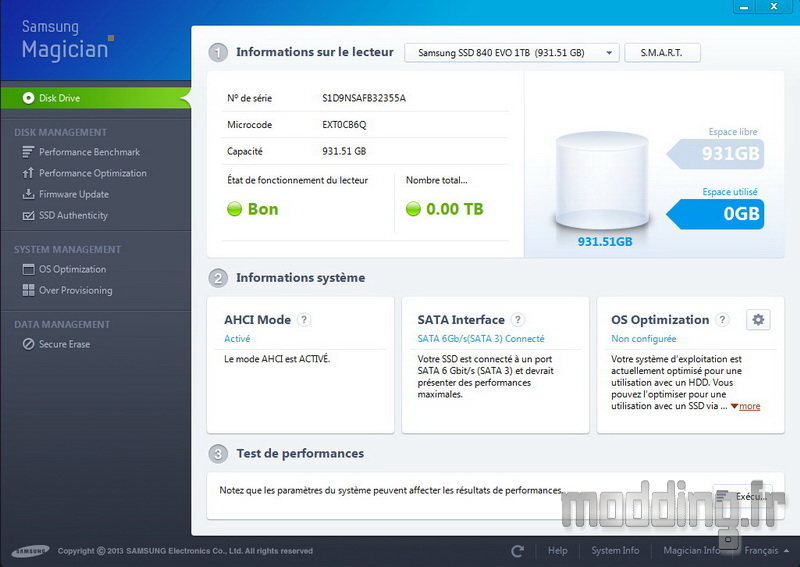Click the Nombre total... label
Screen dimensions: 800x567
click(x=436, y=180)
